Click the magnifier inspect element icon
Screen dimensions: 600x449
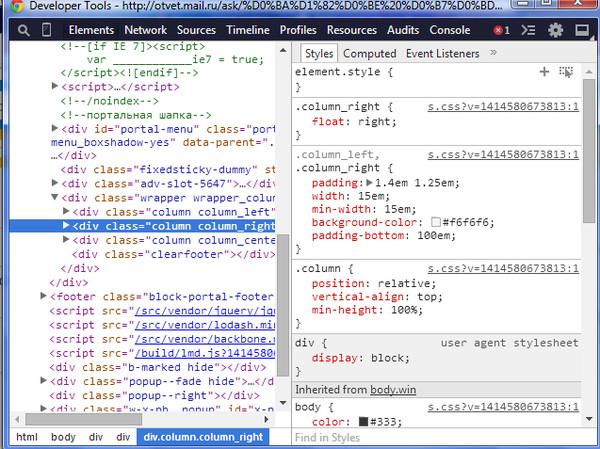coord(23,30)
